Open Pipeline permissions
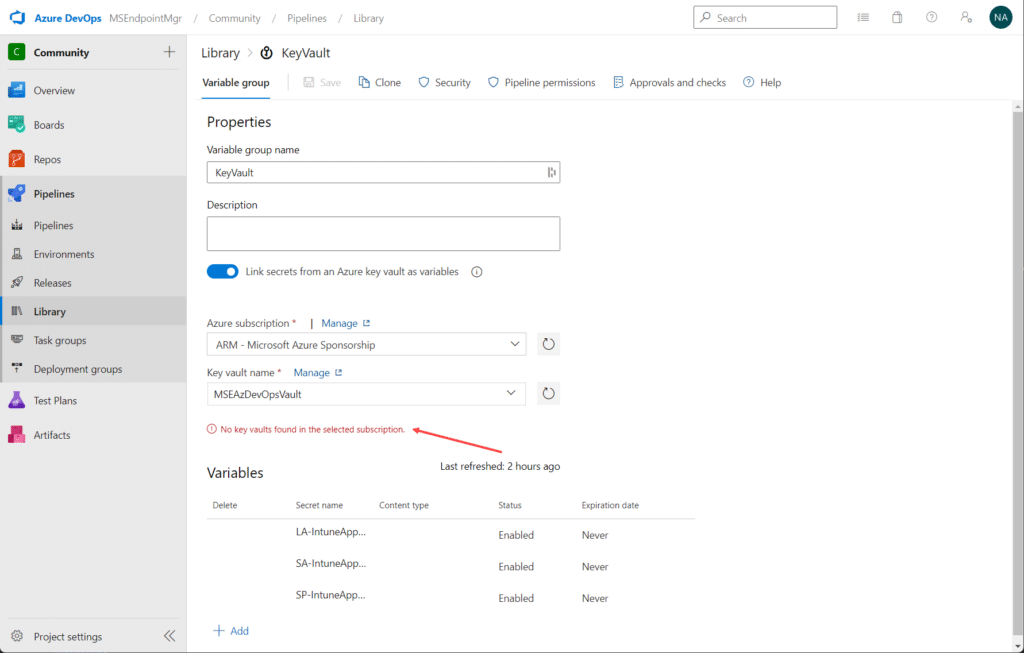 point(541,82)
